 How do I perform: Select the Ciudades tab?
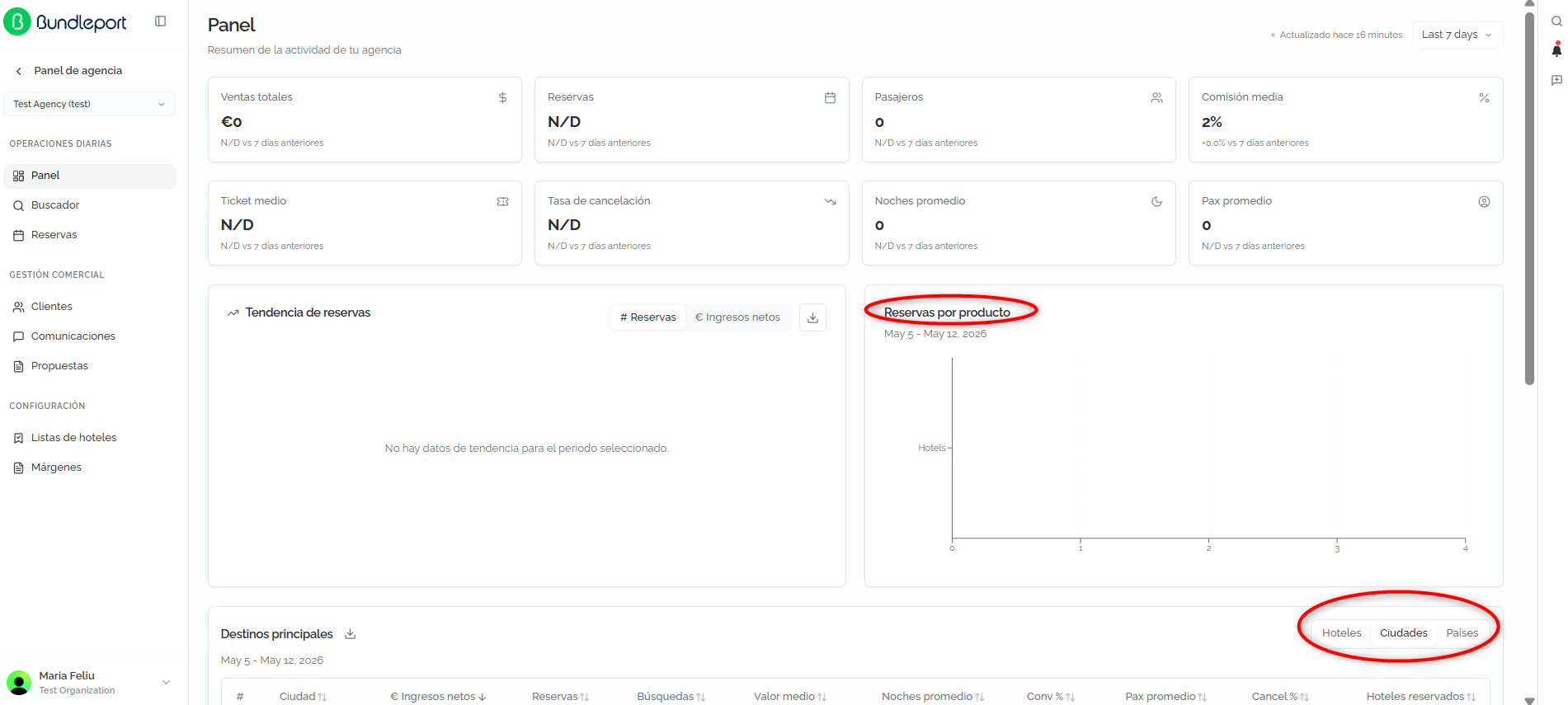pos(1403,633)
